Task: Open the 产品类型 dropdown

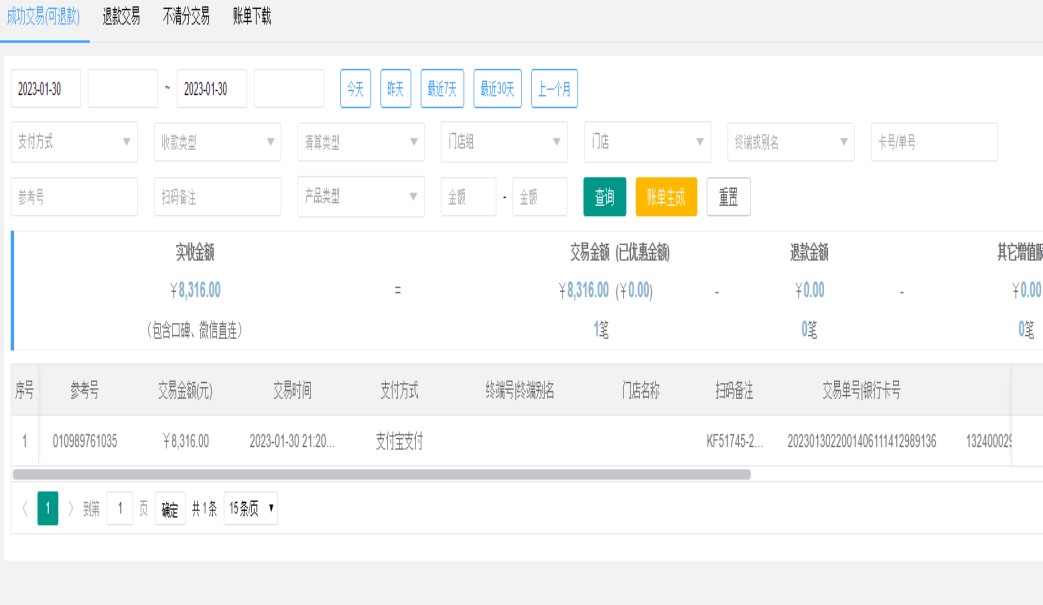Action: pos(360,197)
